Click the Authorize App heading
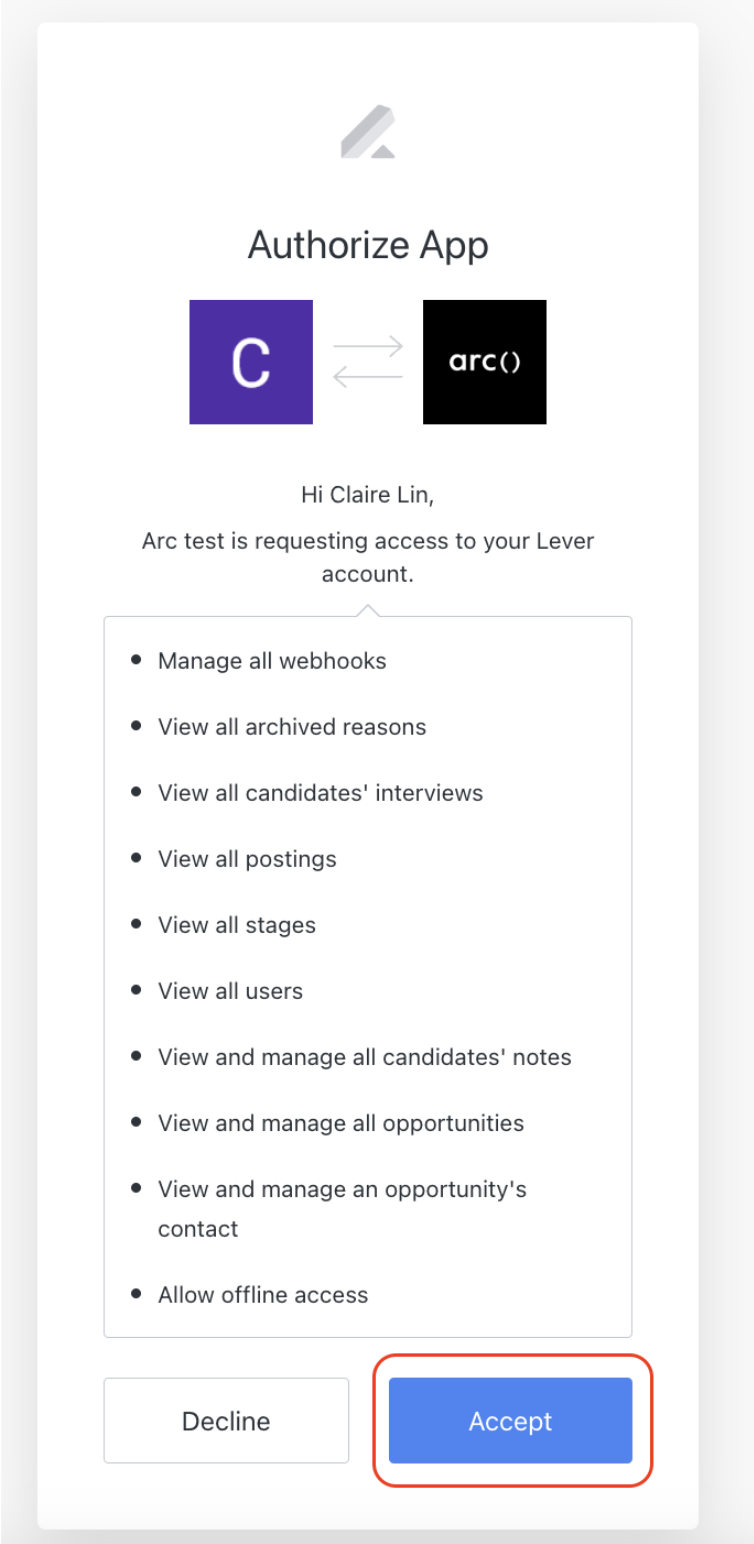The height and width of the screenshot is (1544, 754). tap(368, 244)
